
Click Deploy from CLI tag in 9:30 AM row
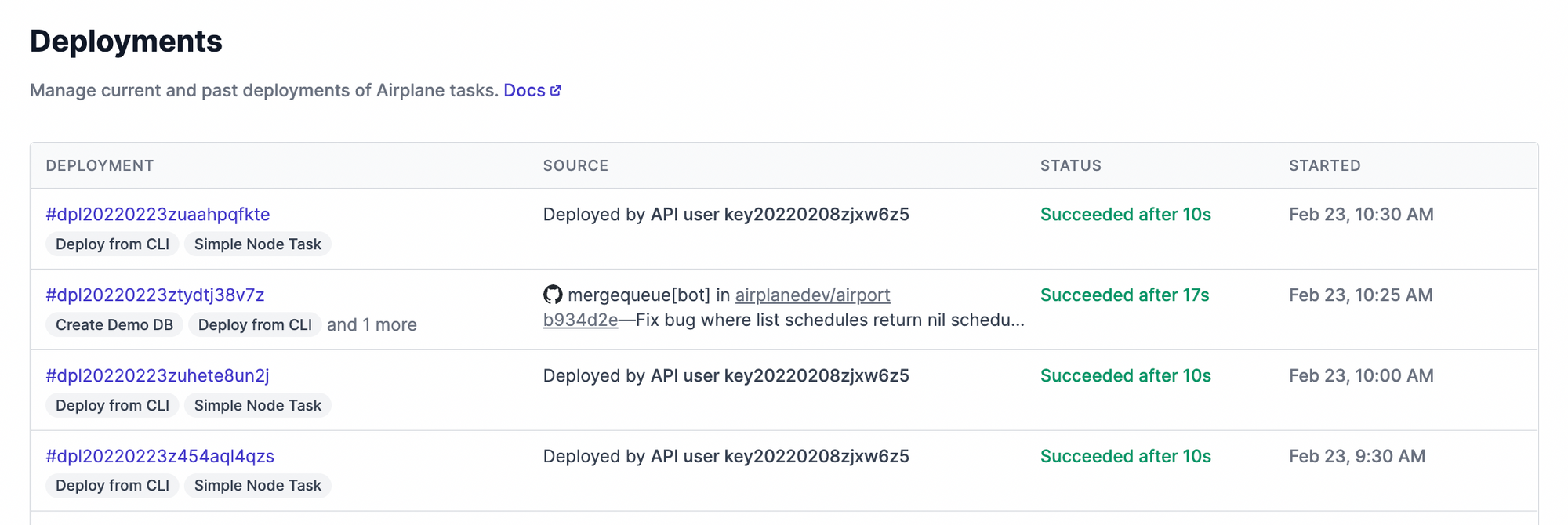click(112, 485)
